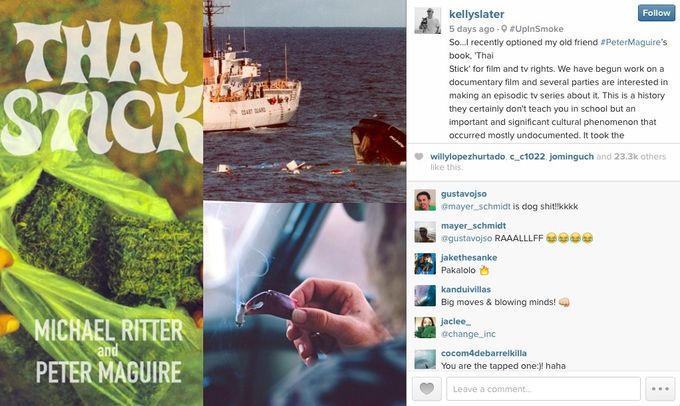Click the location pin icon before #UpInSmoke
Viewport: 680px width, 406px height.
tap(502, 28)
